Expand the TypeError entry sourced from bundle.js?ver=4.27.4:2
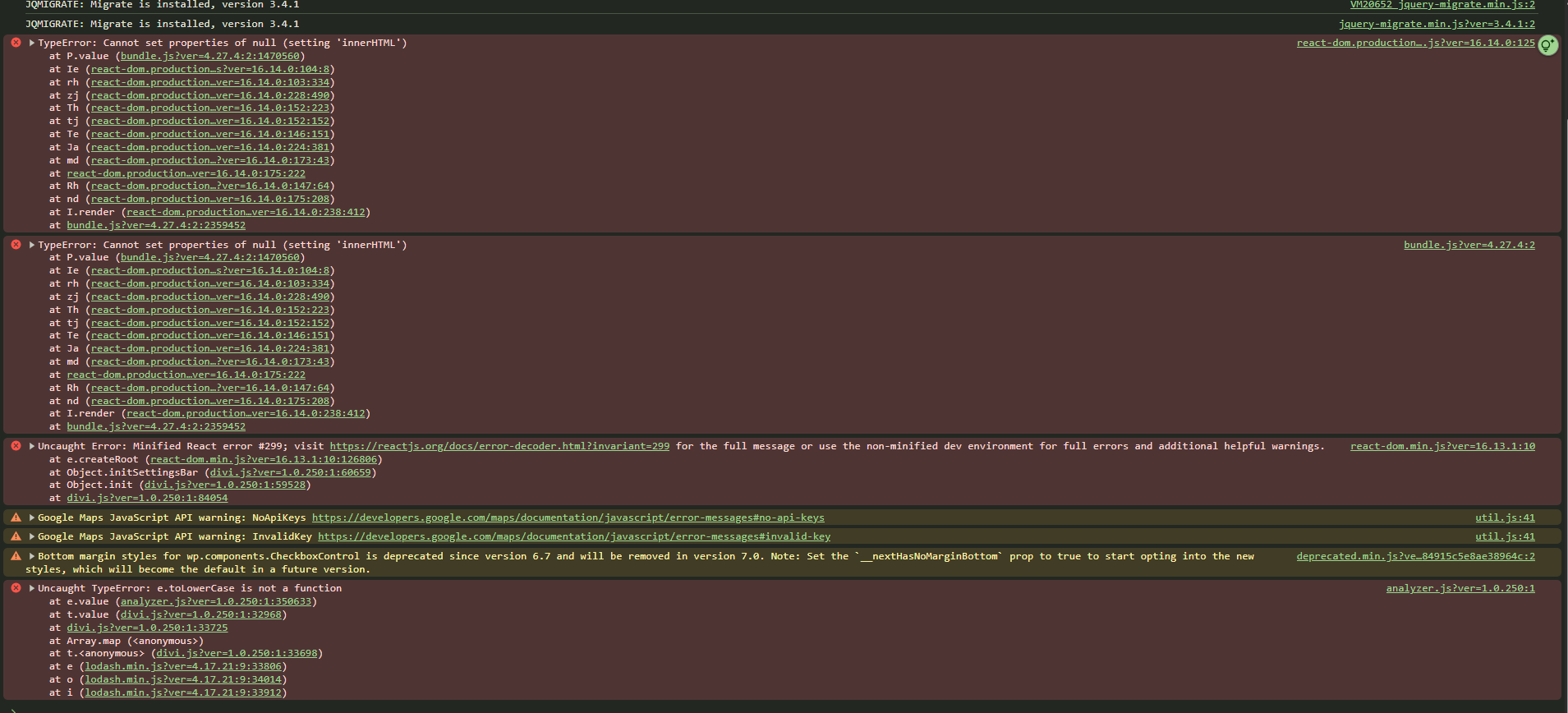 click(x=31, y=245)
